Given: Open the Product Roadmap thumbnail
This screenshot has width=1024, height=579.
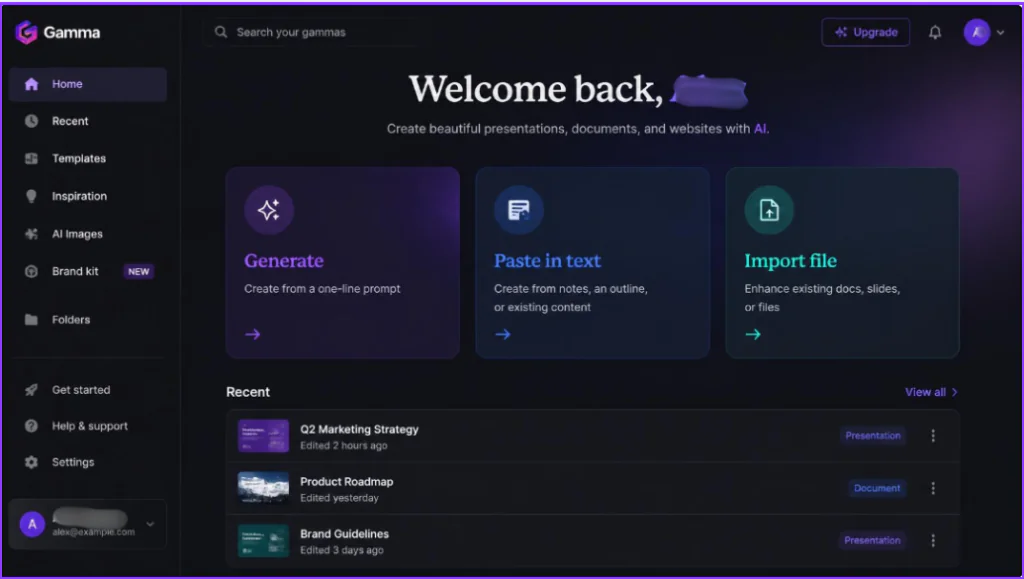Looking at the screenshot, I should pos(263,488).
